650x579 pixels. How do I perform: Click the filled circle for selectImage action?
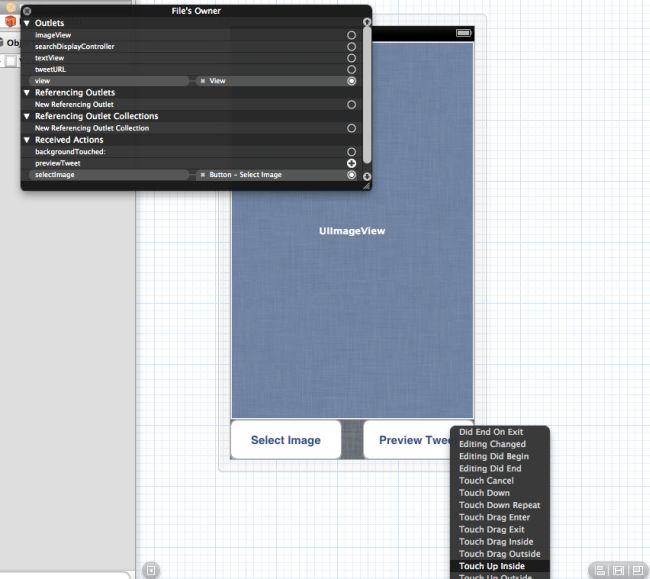pyautogui.click(x=351, y=175)
